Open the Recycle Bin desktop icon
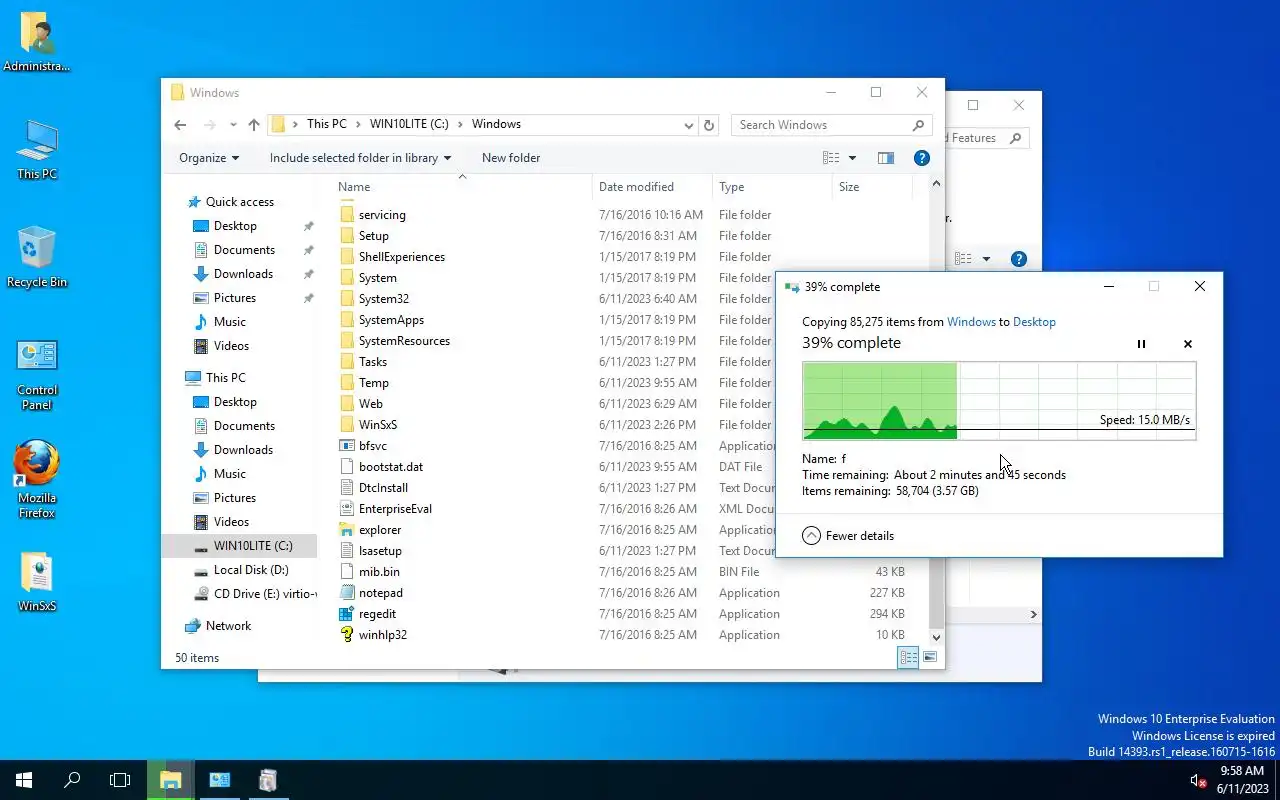The image size is (1280, 800). (x=37, y=258)
